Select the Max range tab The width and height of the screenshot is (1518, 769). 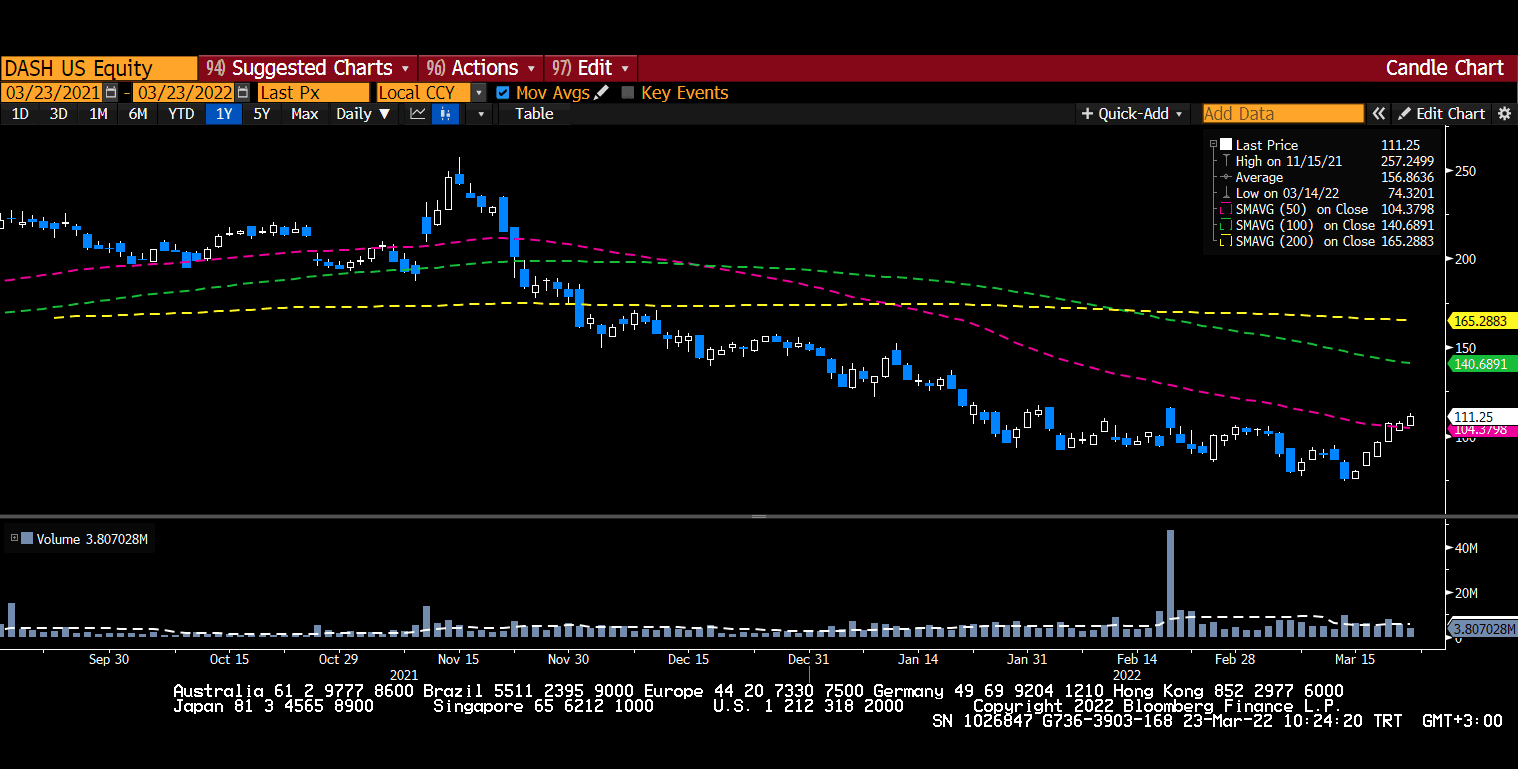click(304, 114)
